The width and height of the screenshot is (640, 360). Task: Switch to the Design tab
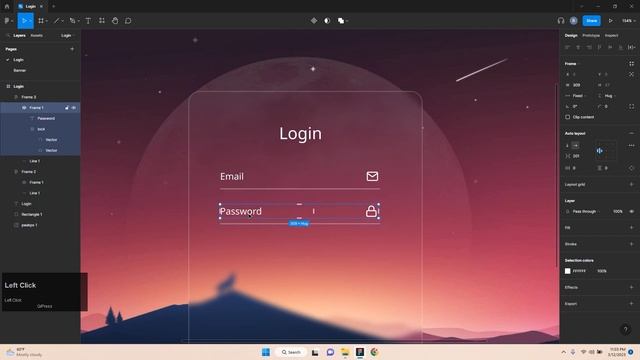click(571, 36)
